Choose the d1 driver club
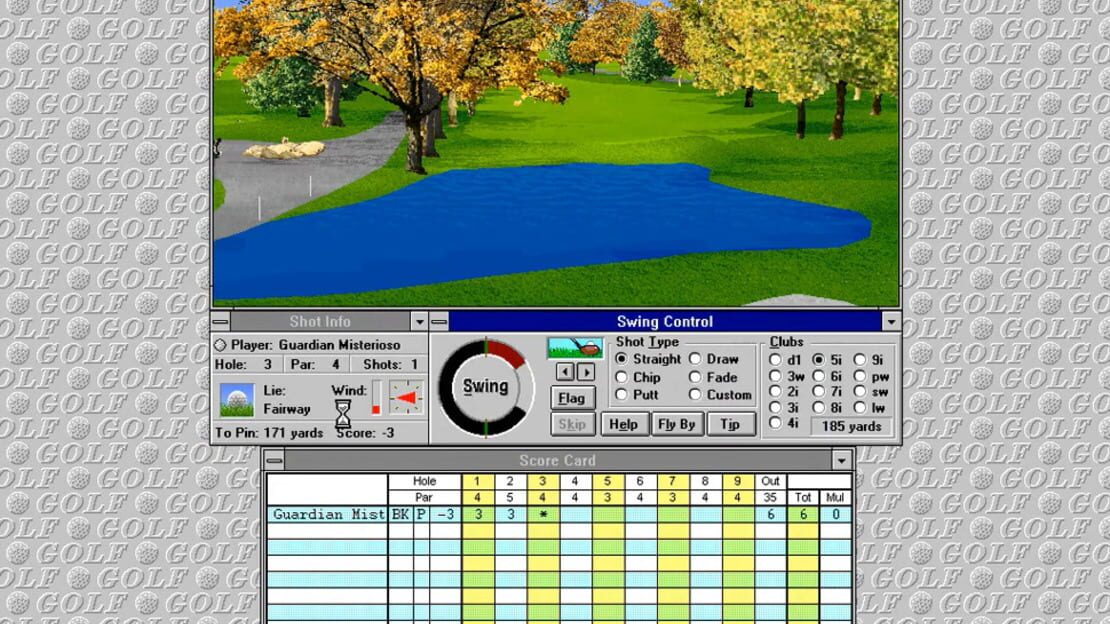Image resolution: width=1110 pixels, height=624 pixels. 785,360
